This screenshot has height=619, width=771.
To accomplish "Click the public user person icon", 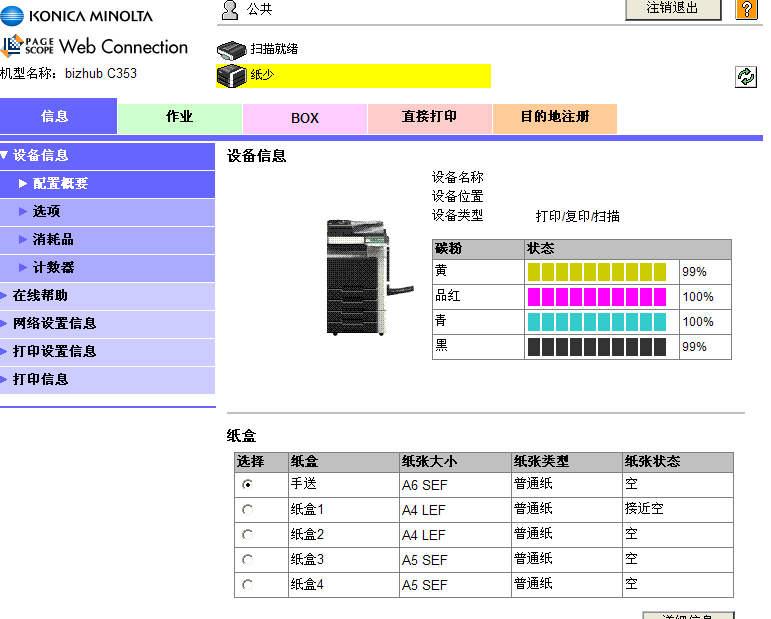I will (x=230, y=10).
